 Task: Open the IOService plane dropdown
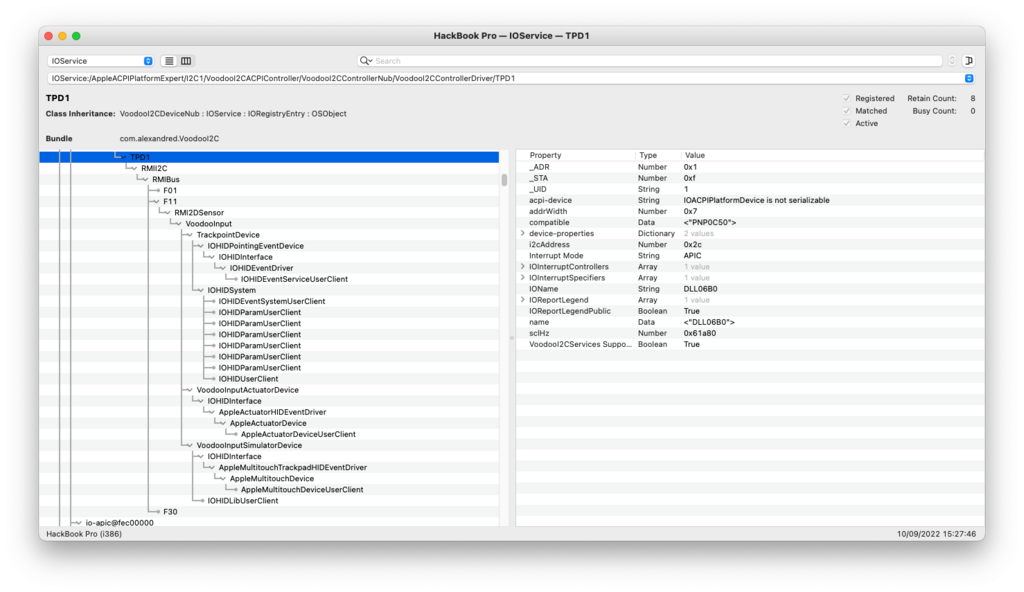(100, 61)
